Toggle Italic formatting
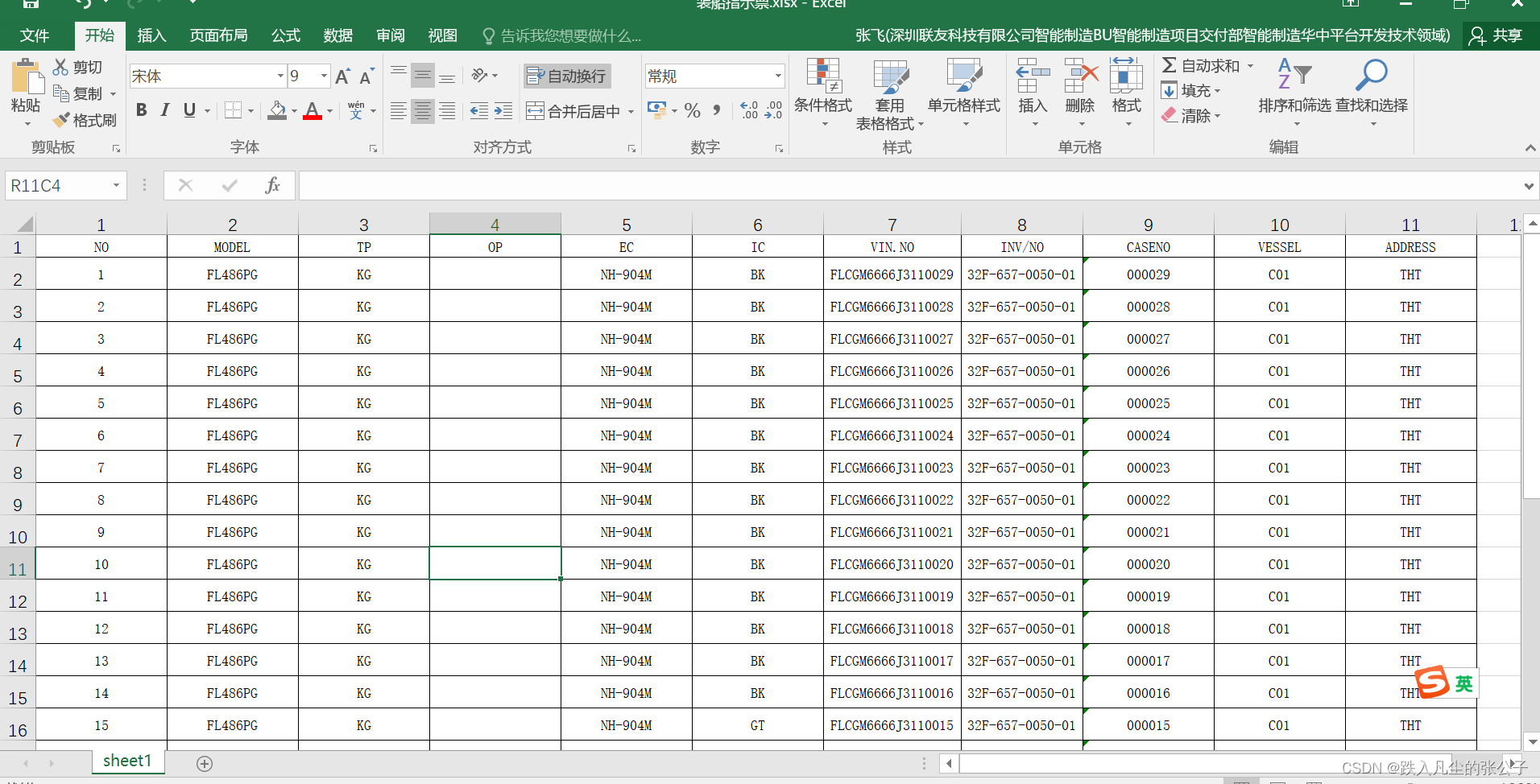 coord(165,110)
